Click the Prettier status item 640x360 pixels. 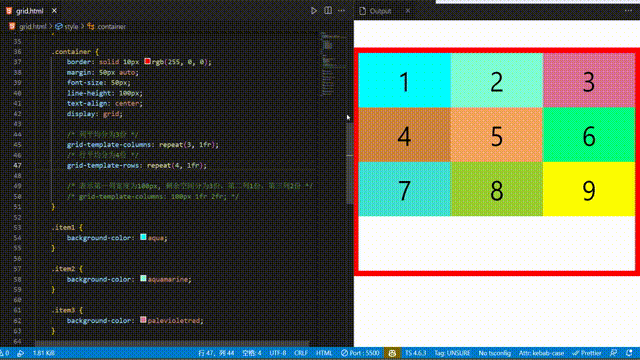pyautogui.click(x=587, y=353)
